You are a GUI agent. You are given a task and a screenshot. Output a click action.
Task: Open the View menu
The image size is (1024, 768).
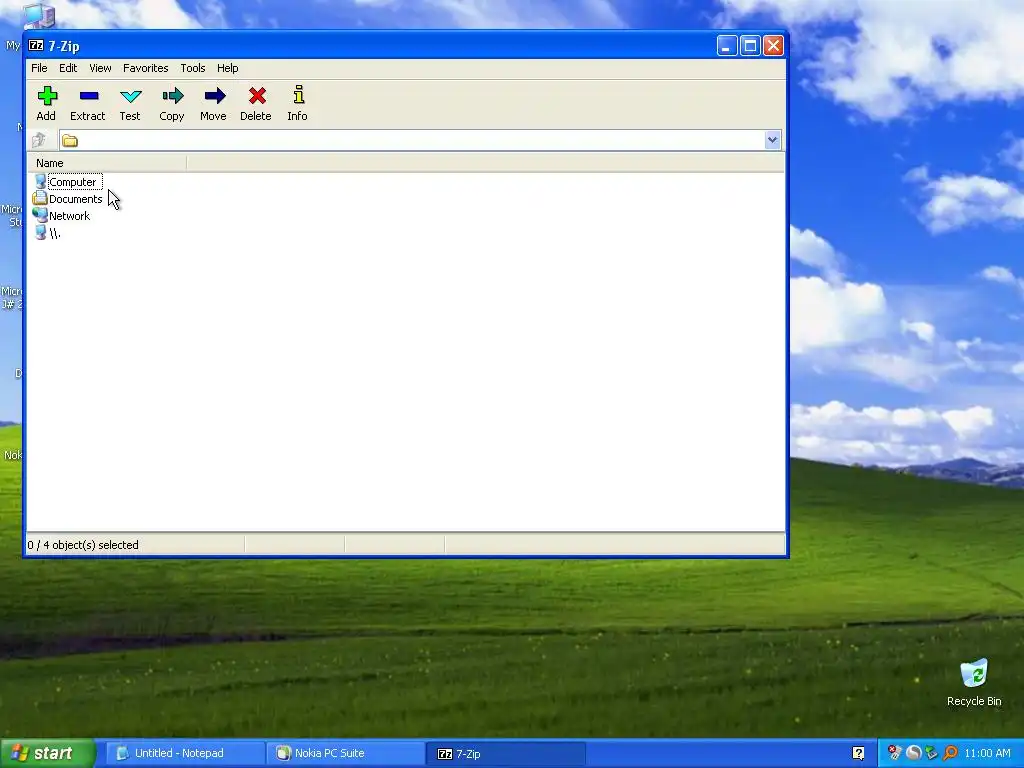(100, 68)
